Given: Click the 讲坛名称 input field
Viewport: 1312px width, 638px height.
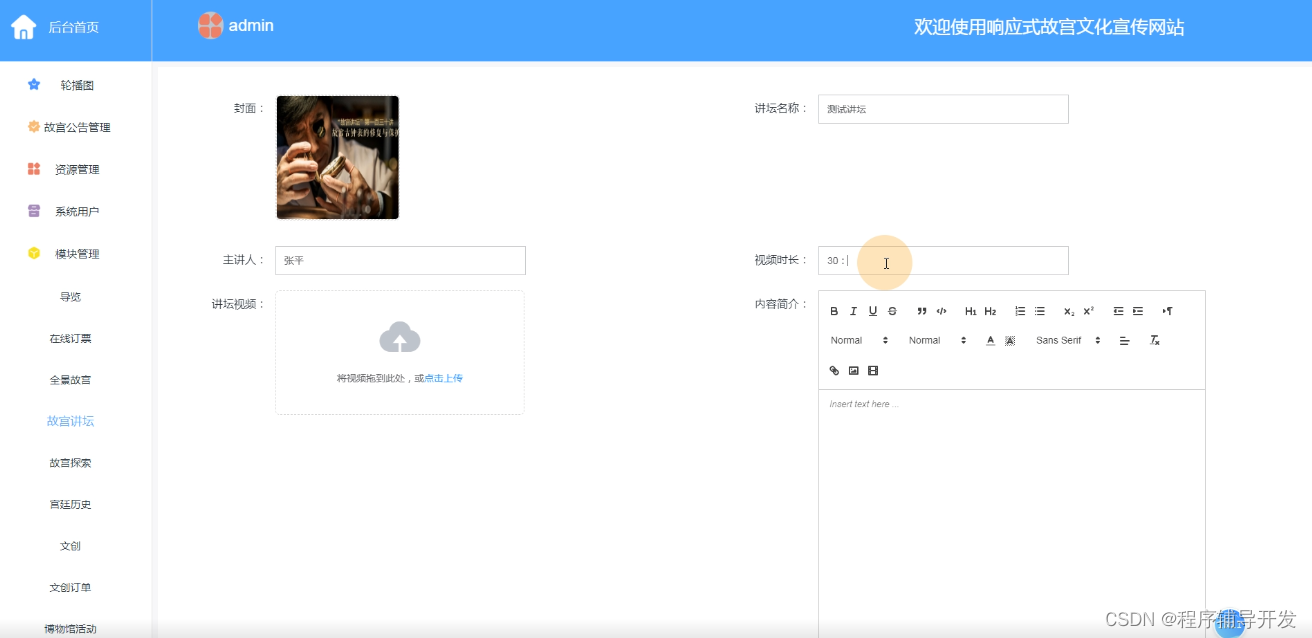Looking at the screenshot, I should coord(943,109).
